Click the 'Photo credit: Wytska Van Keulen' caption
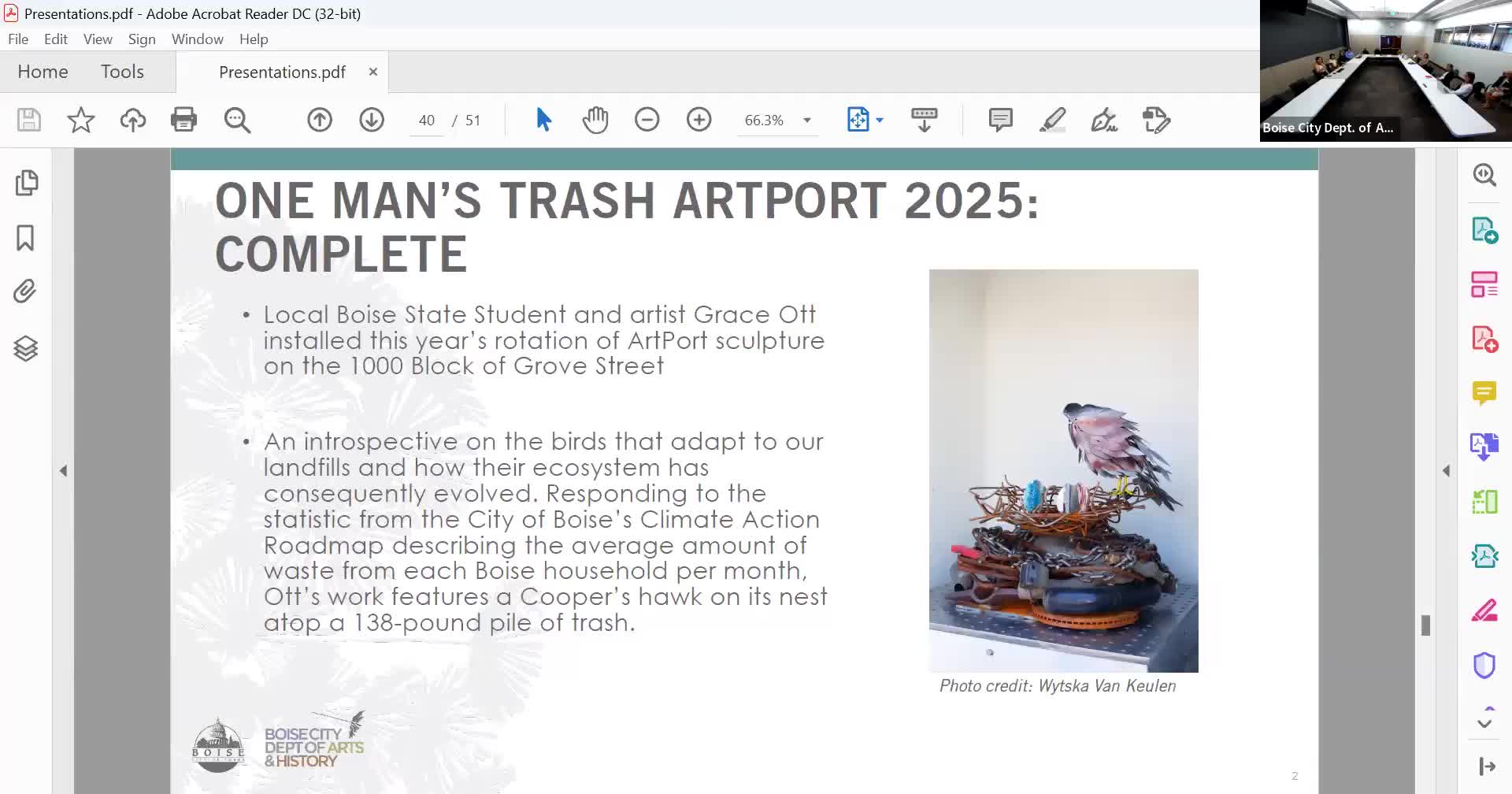The width and height of the screenshot is (1512, 794). pyautogui.click(x=1058, y=686)
